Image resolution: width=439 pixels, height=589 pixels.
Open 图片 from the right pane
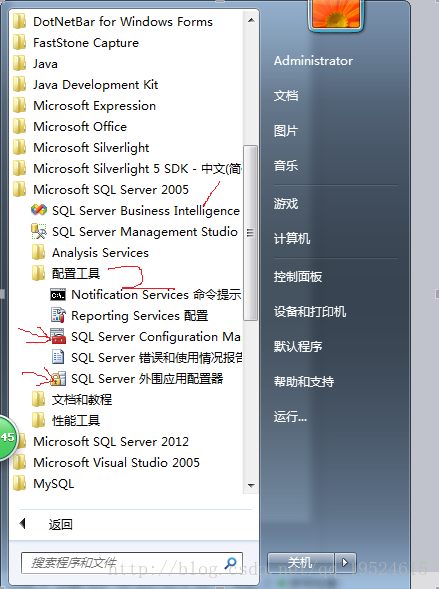[x=286, y=131]
